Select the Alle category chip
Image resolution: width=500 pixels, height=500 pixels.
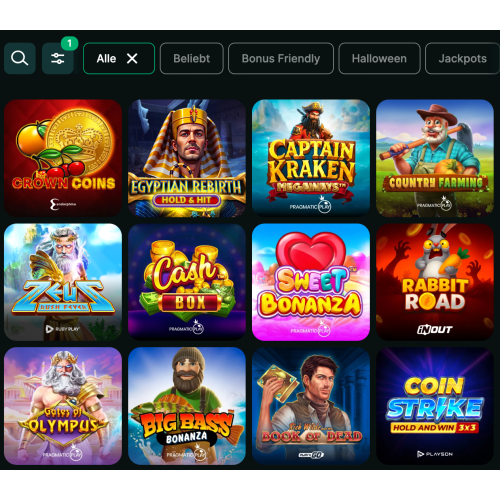[119, 58]
